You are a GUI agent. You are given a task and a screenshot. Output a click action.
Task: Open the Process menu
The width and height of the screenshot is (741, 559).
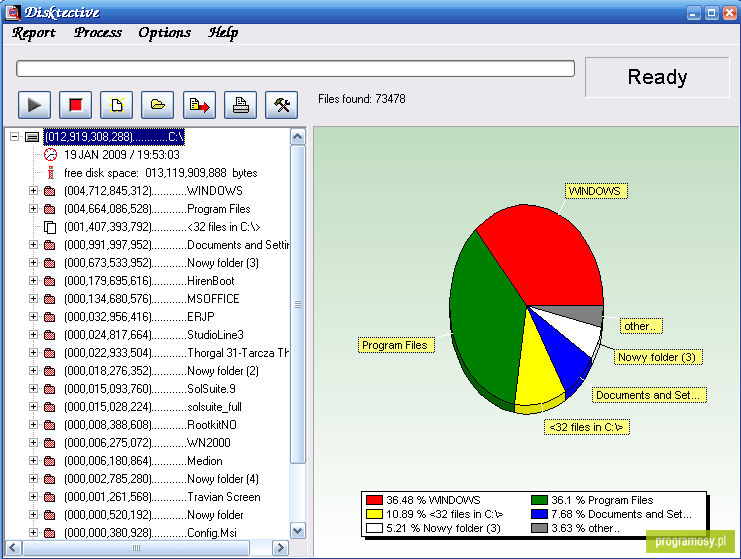tap(97, 33)
